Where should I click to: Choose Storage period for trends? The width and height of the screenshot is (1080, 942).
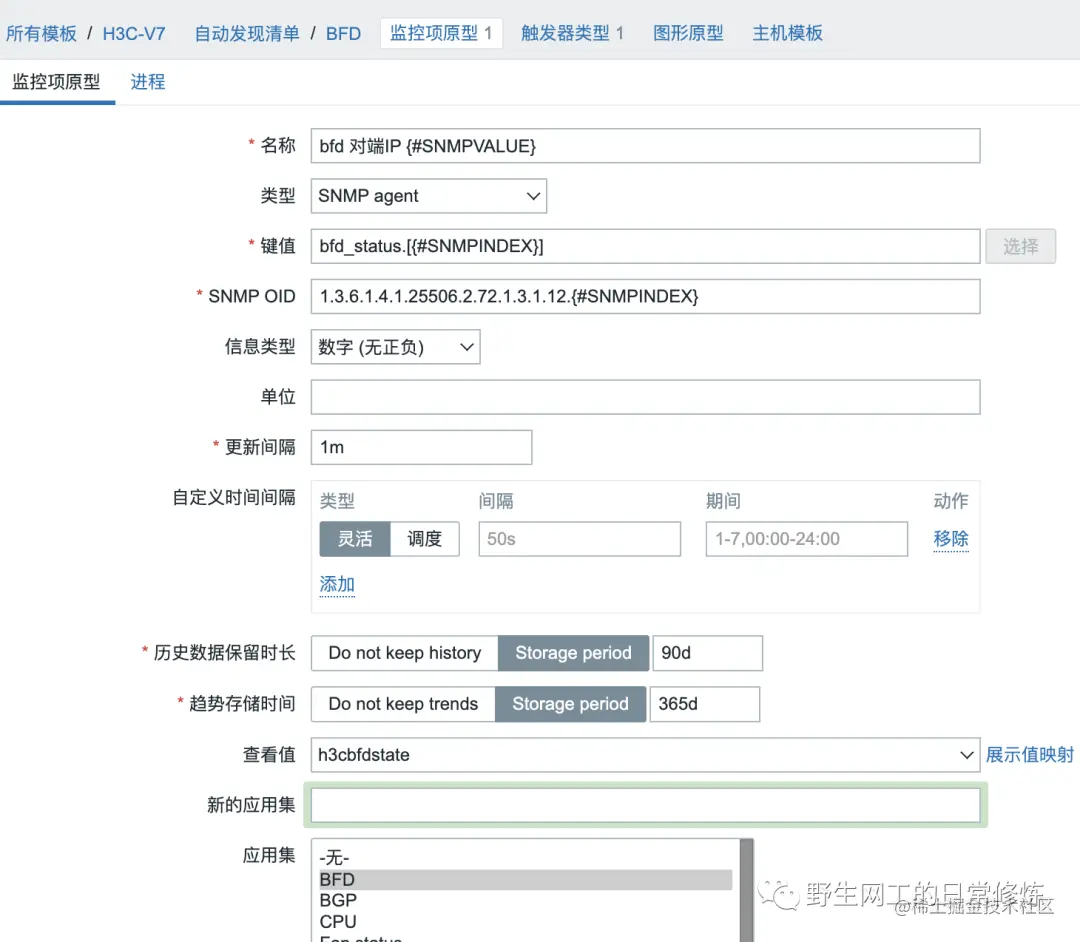[570, 704]
